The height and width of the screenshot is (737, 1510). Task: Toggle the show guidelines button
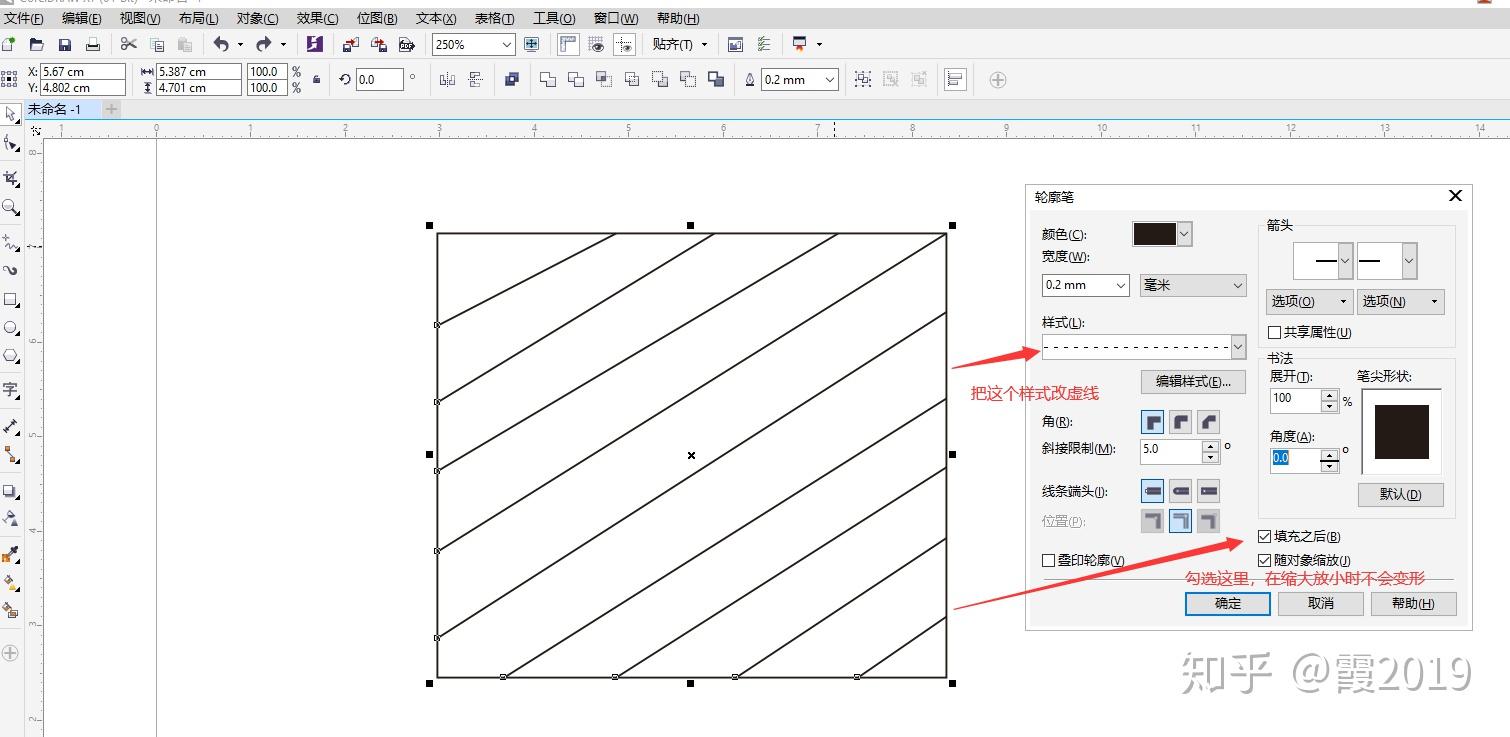(x=625, y=44)
